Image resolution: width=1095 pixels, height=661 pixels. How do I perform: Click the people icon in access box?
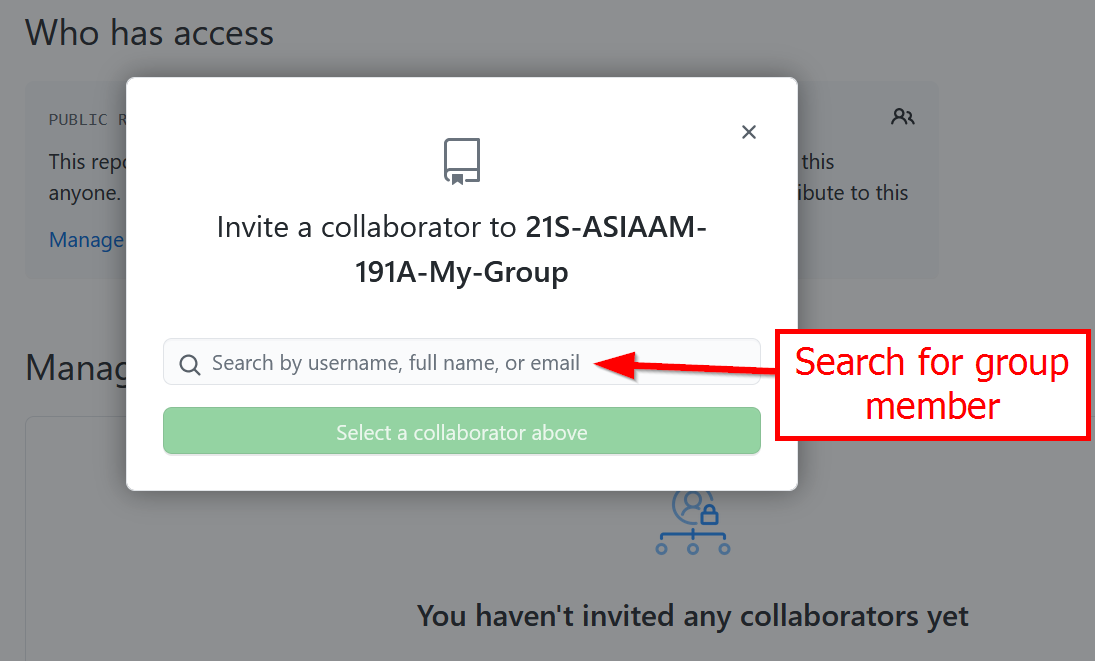point(903,117)
